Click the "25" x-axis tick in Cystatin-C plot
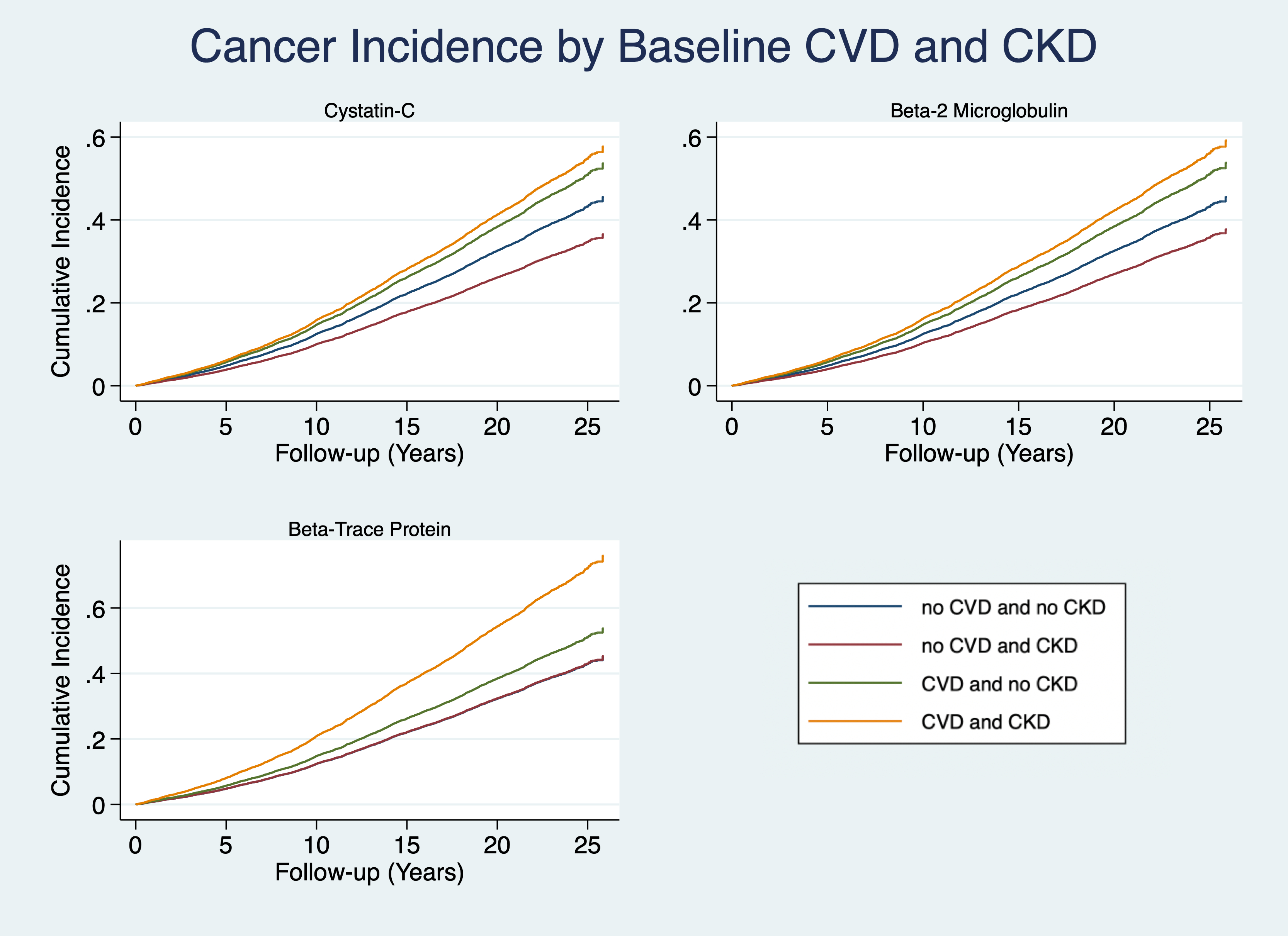Image resolution: width=1288 pixels, height=936 pixels. pos(587,427)
